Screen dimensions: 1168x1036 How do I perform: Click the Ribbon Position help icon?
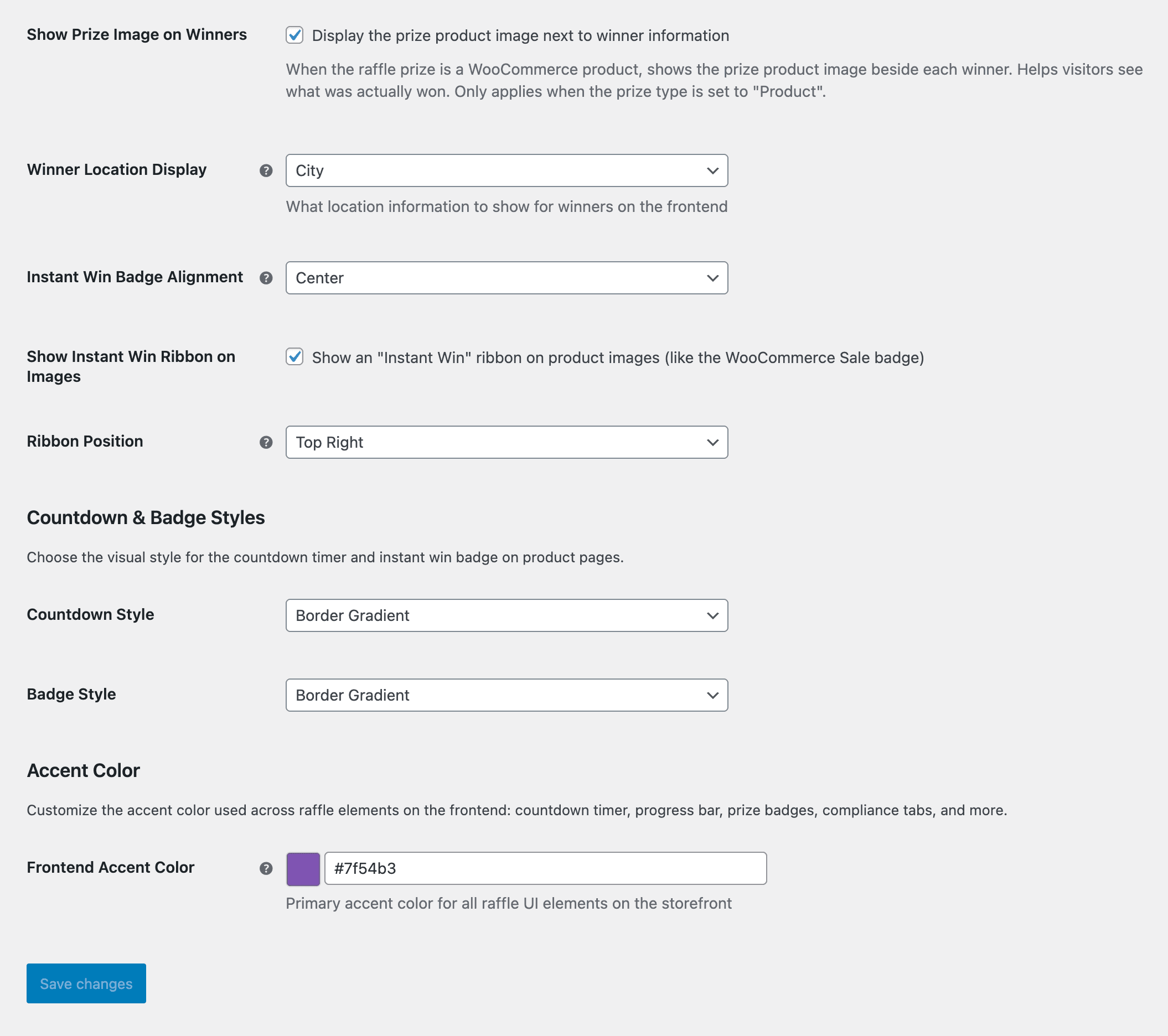click(266, 442)
